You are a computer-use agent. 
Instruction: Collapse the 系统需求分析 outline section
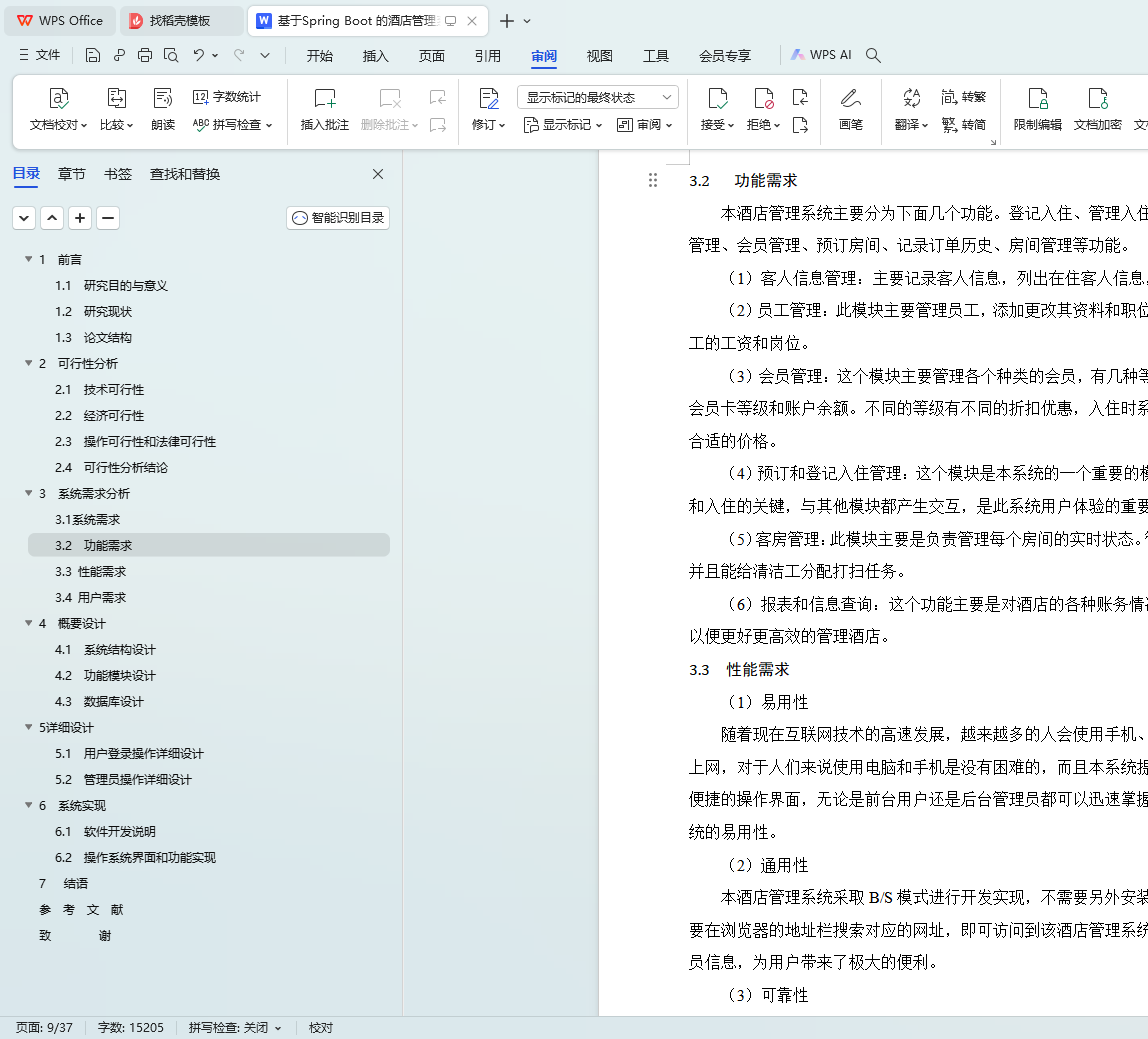[x=29, y=494]
